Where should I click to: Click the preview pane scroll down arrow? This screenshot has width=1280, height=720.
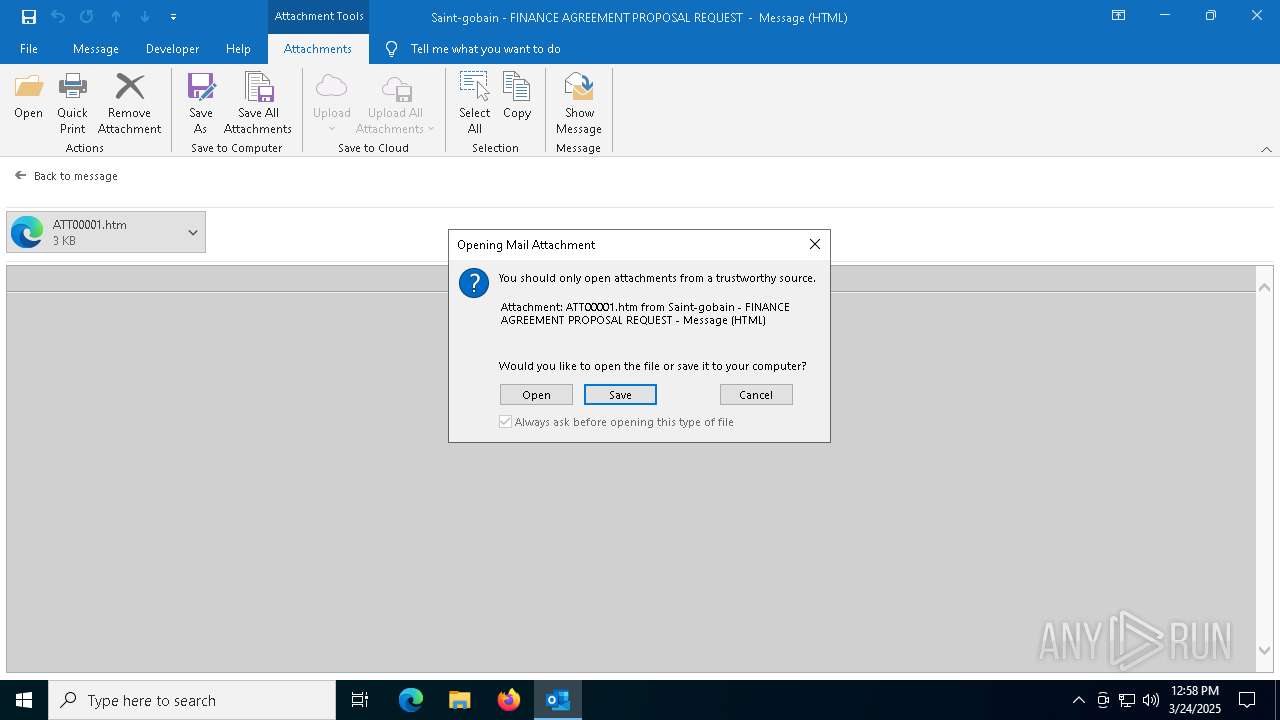click(x=1265, y=650)
